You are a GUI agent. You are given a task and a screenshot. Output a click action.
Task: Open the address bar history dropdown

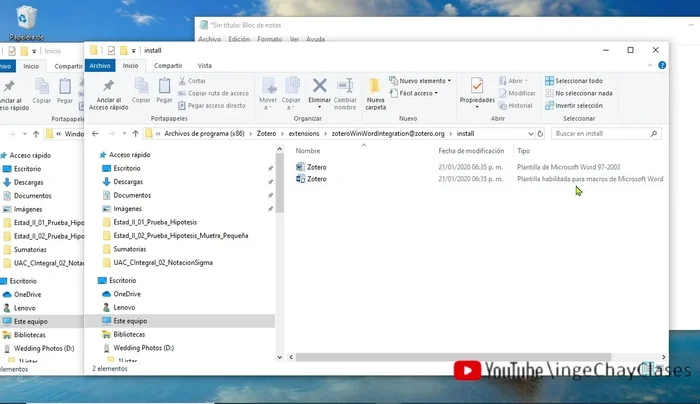pyautogui.click(x=530, y=133)
